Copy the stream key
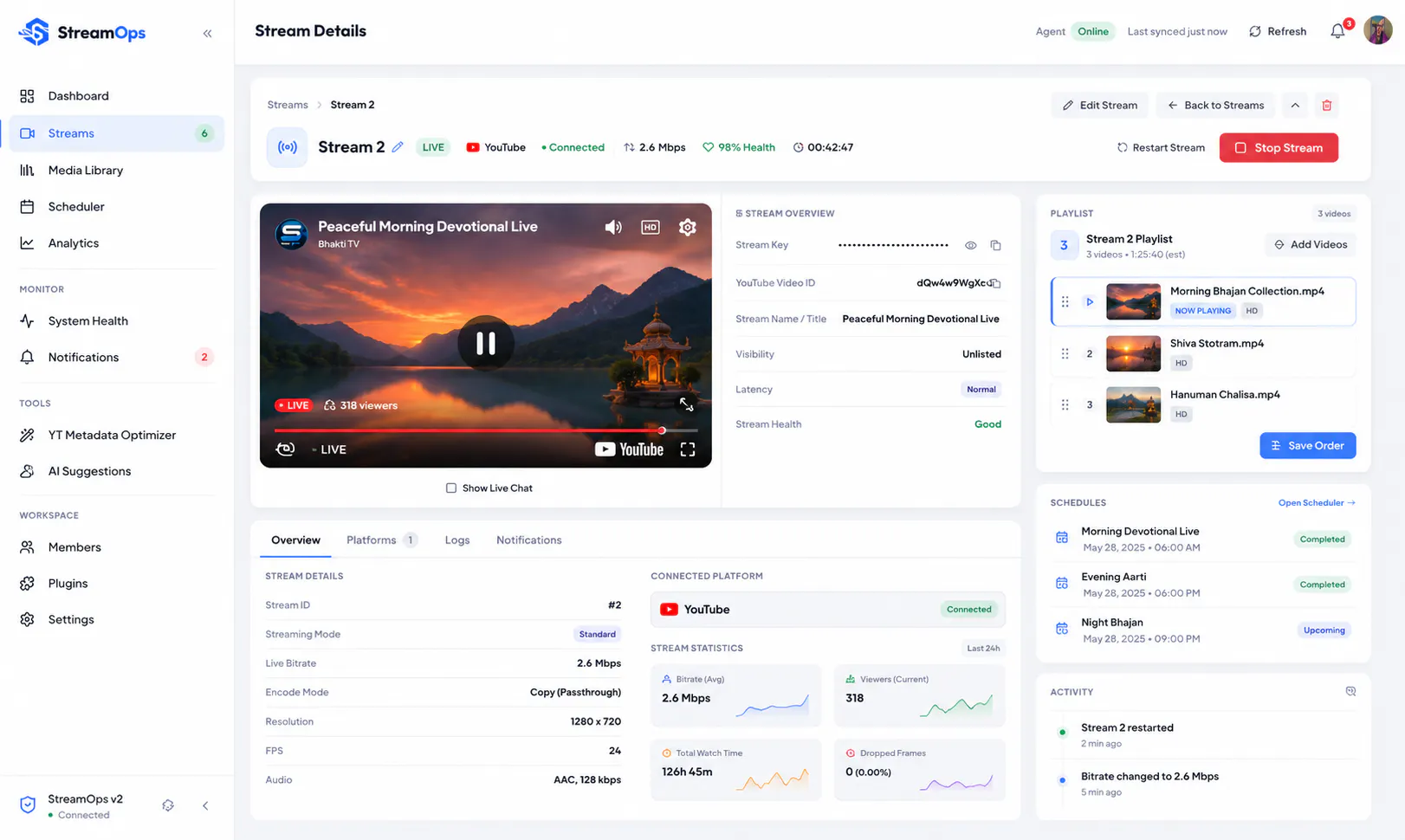The height and width of the screenshot is (840, 1405). click(x=996, y=245)
